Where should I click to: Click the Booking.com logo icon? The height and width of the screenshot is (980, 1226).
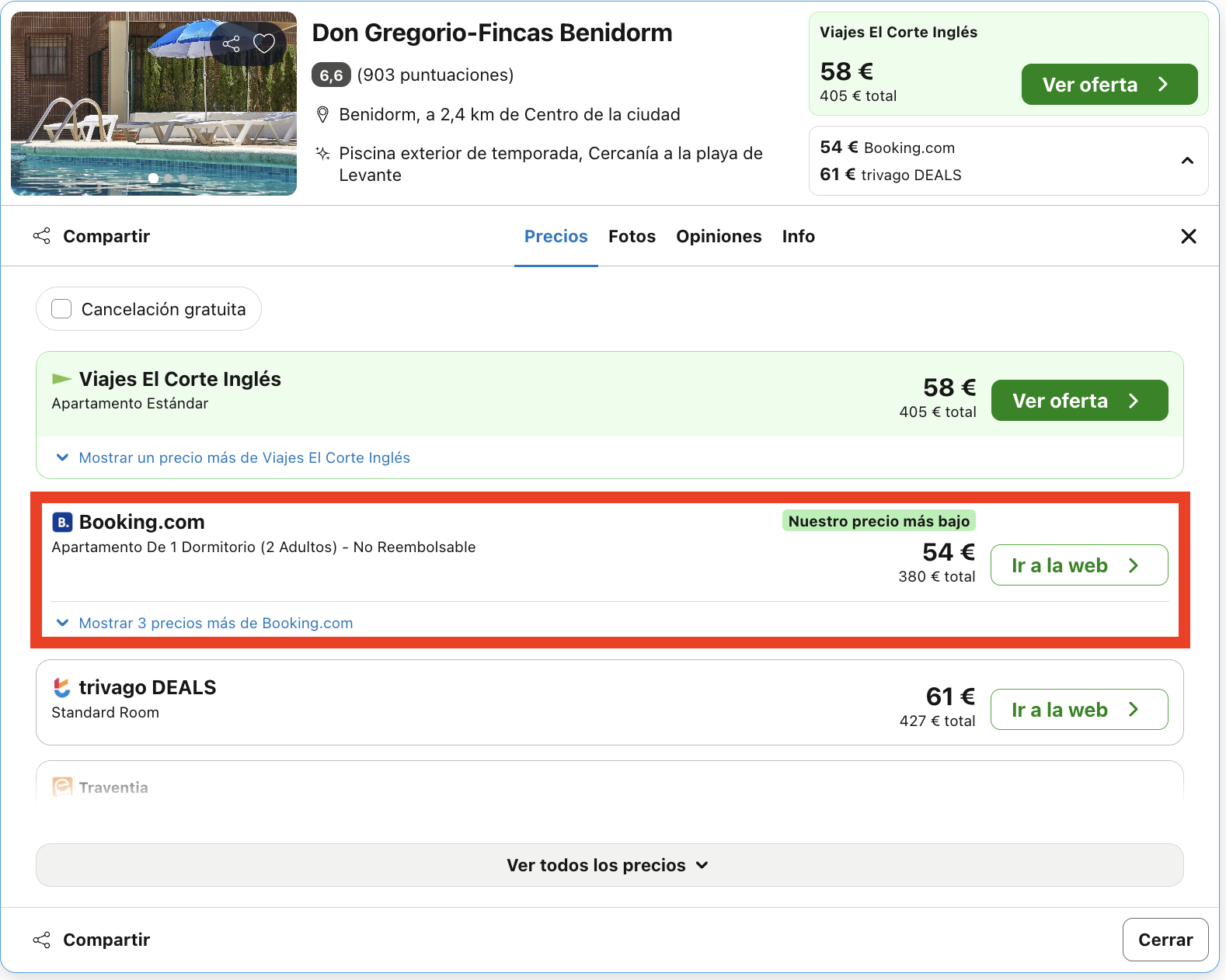click(62, 522)
